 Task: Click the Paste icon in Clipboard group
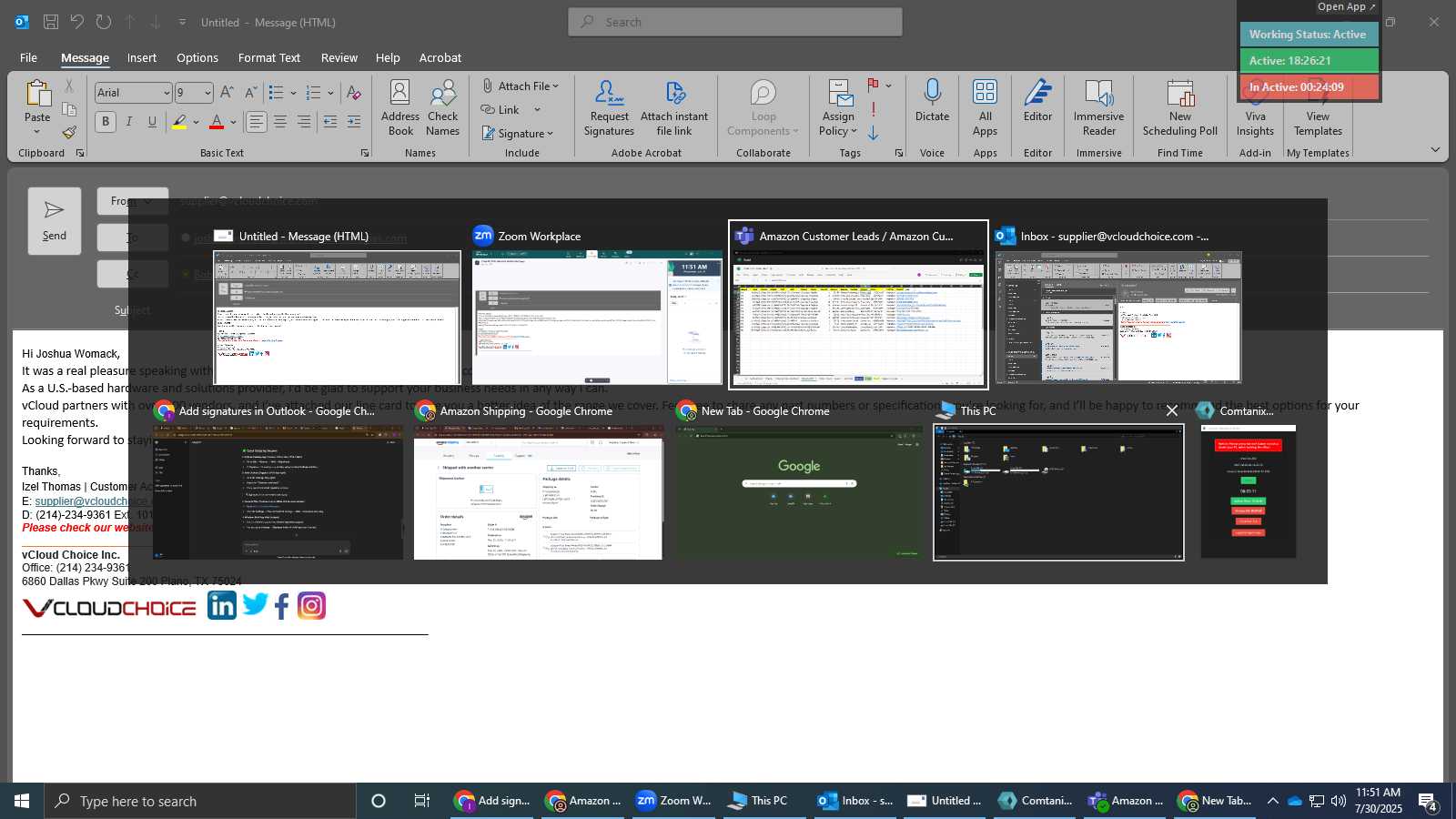coord(37,94)
